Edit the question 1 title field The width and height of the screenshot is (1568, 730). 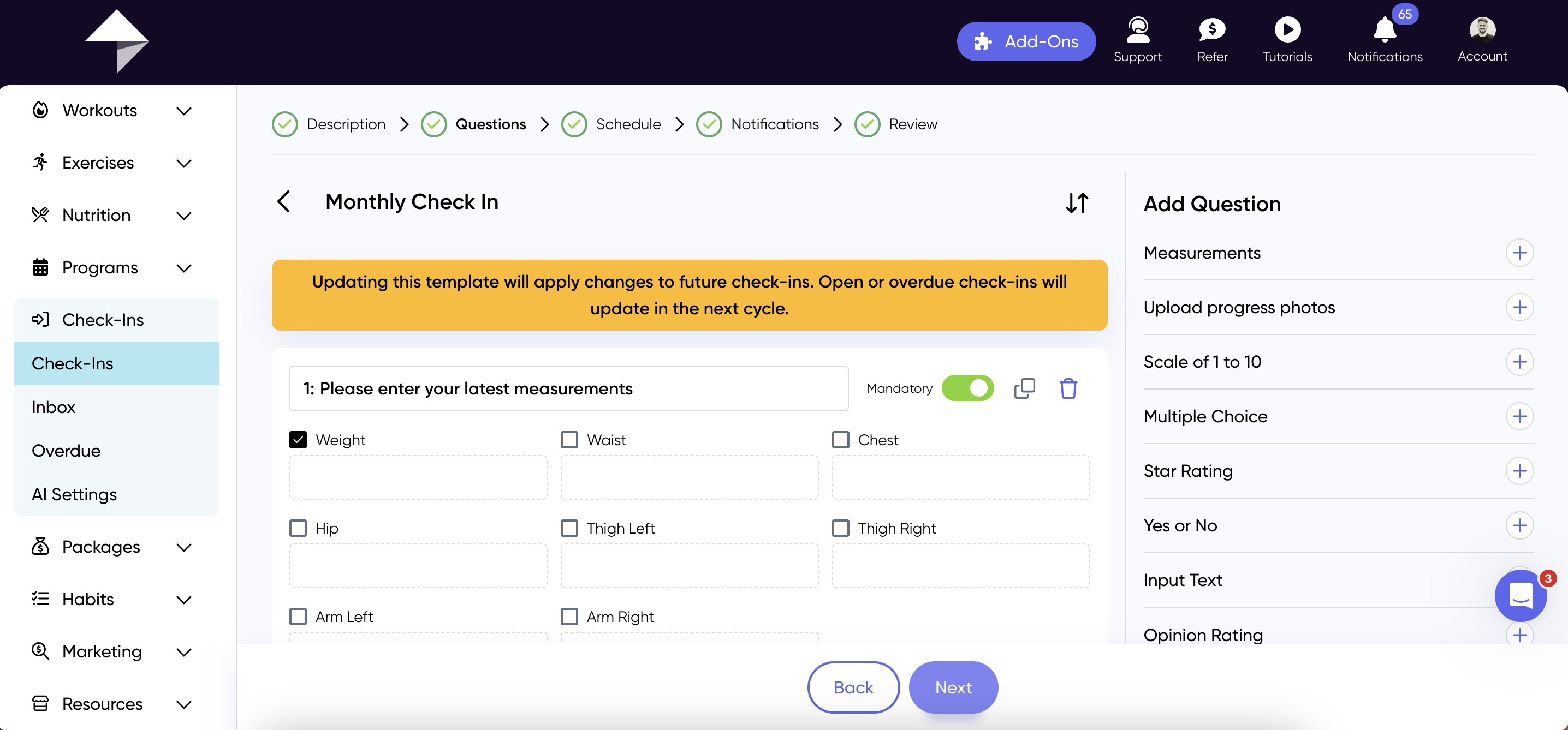[568, 388]
